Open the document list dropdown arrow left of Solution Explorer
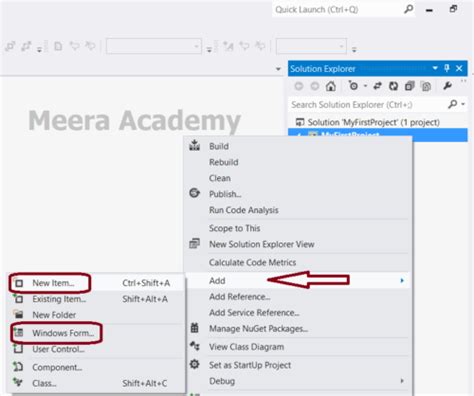 (x=278, y=69)
